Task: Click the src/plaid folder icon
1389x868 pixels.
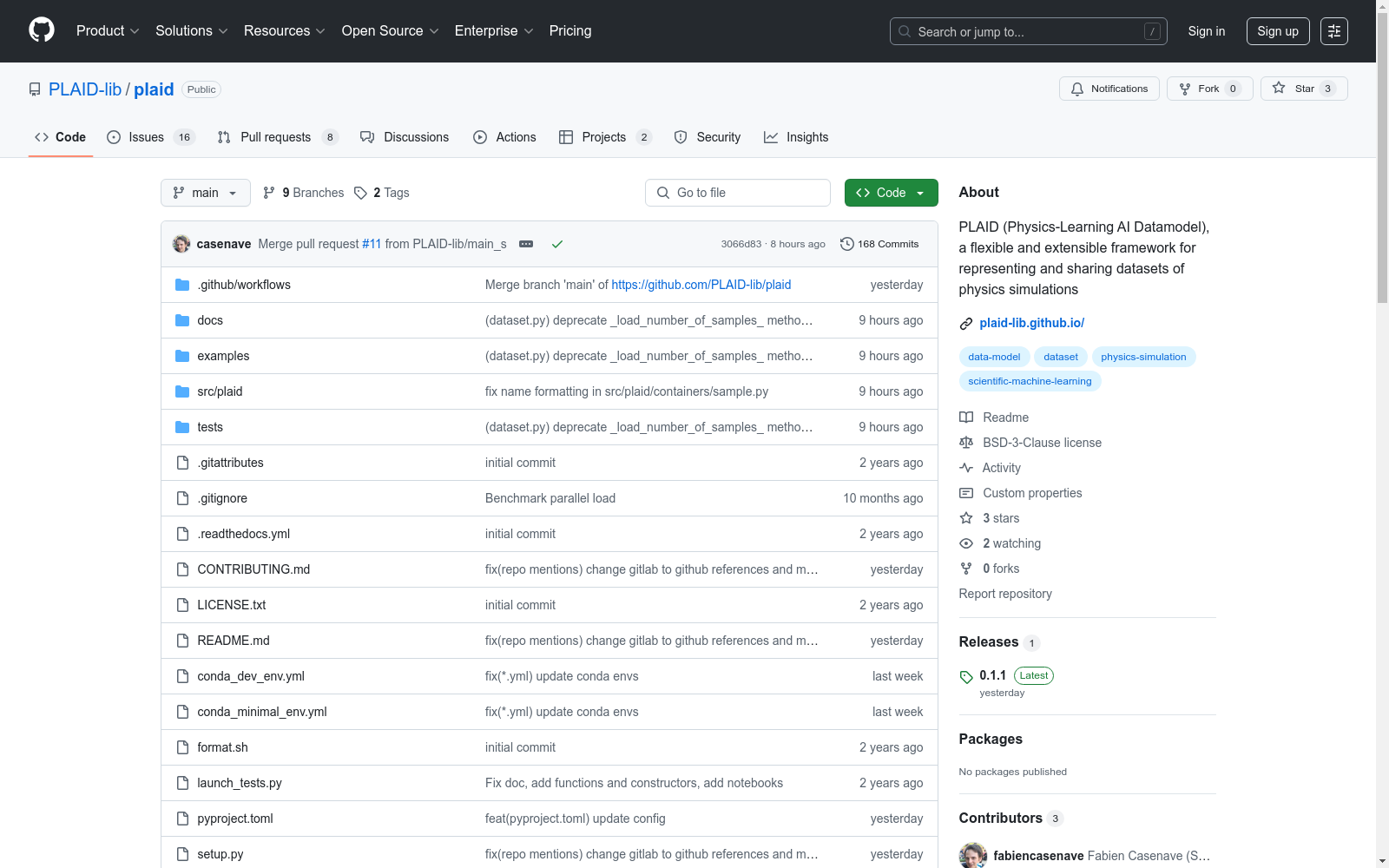Action: [182, 391]
